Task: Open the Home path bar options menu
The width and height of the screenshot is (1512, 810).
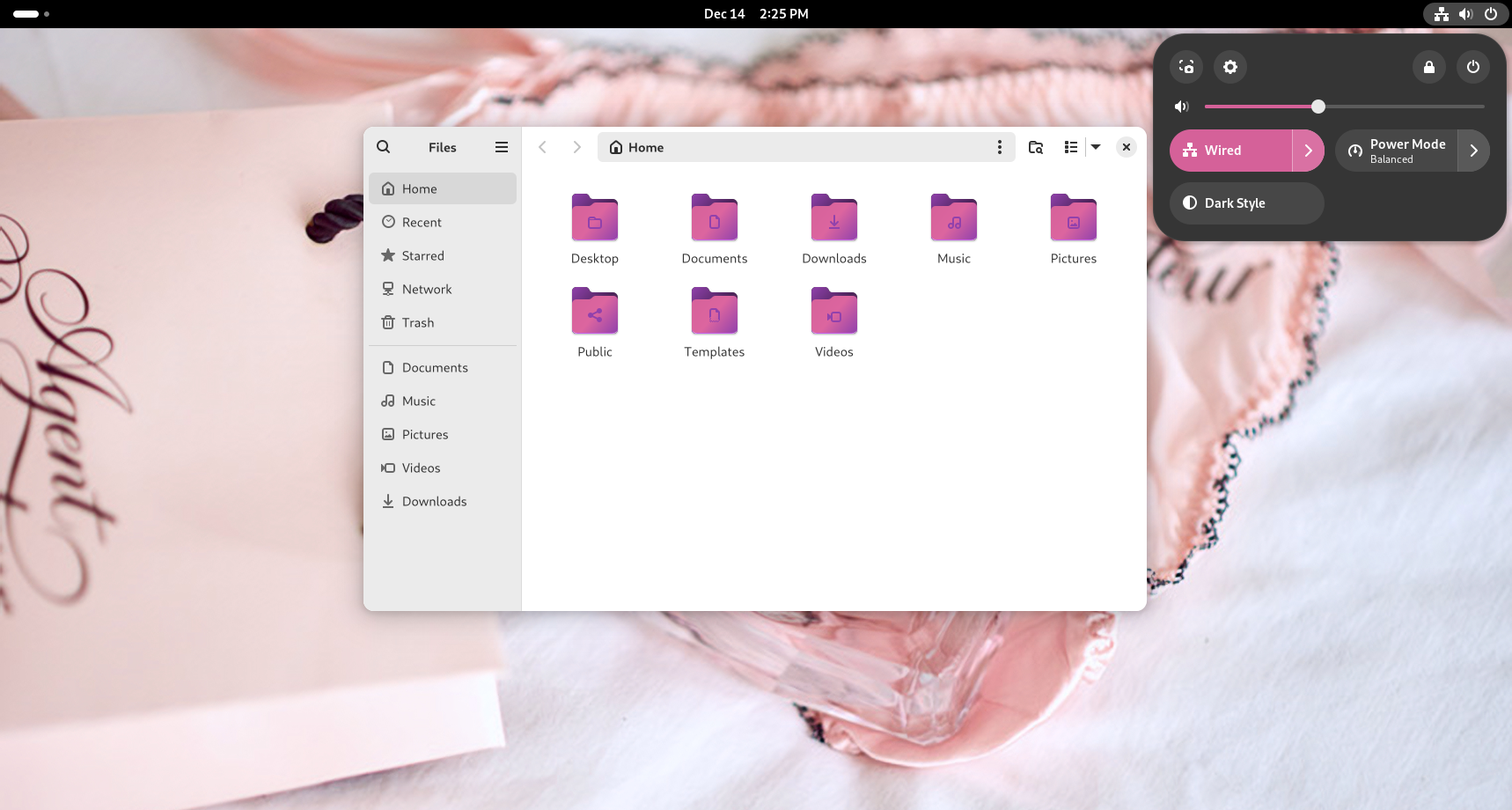Action: [999, 147]
